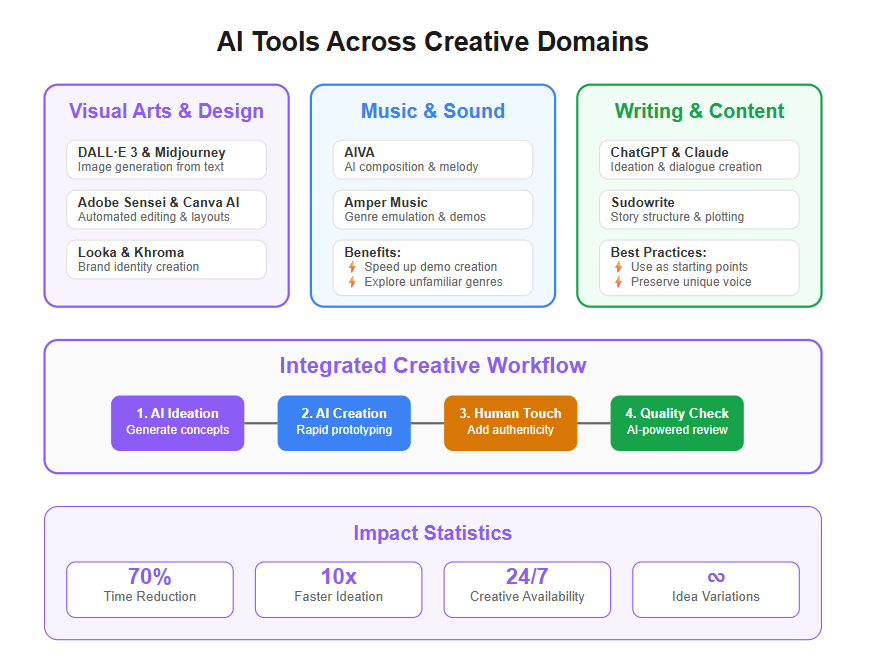Click the Integrated Creative Workflow heading
The height and width of the screenshot is (664, 869).
(x=433, y=366)
